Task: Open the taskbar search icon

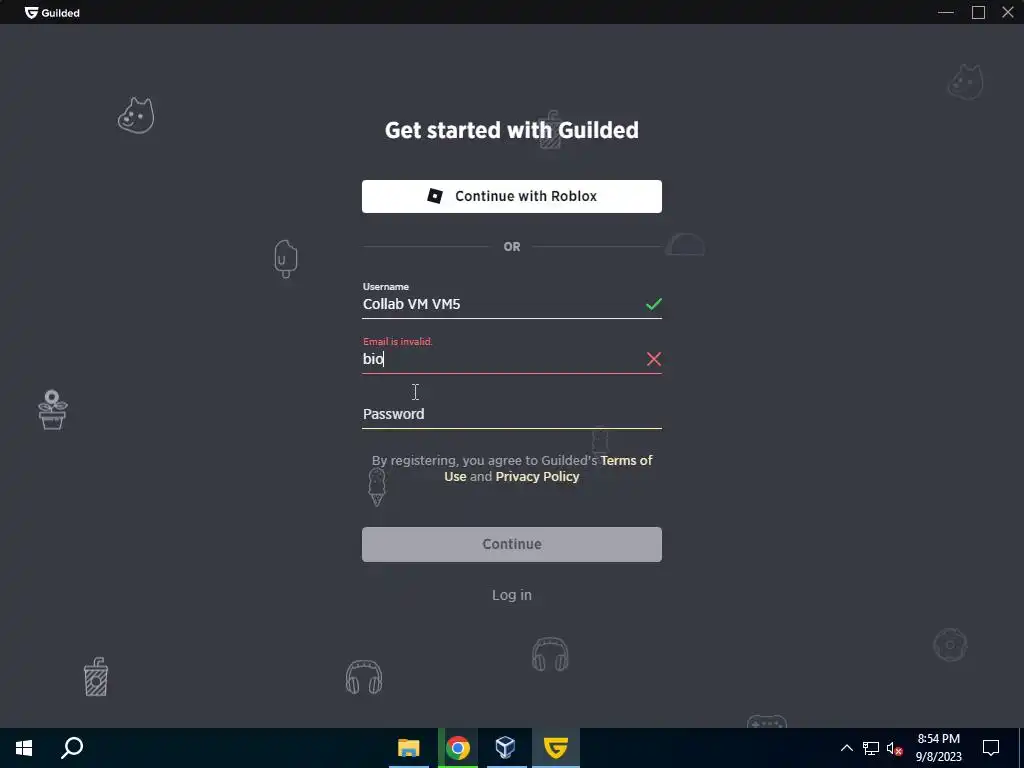Action: click(x=72, y=748)
